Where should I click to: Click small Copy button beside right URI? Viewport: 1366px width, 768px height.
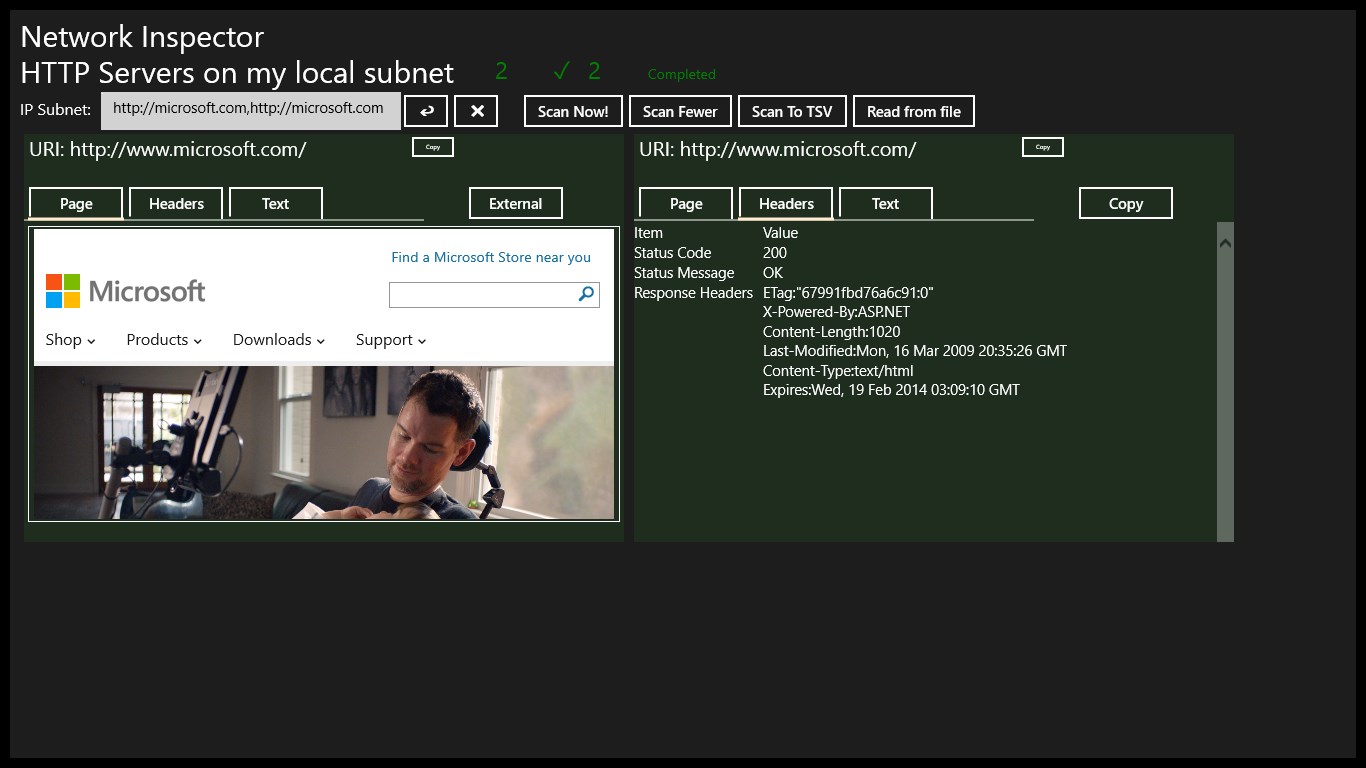(1043, 147)
